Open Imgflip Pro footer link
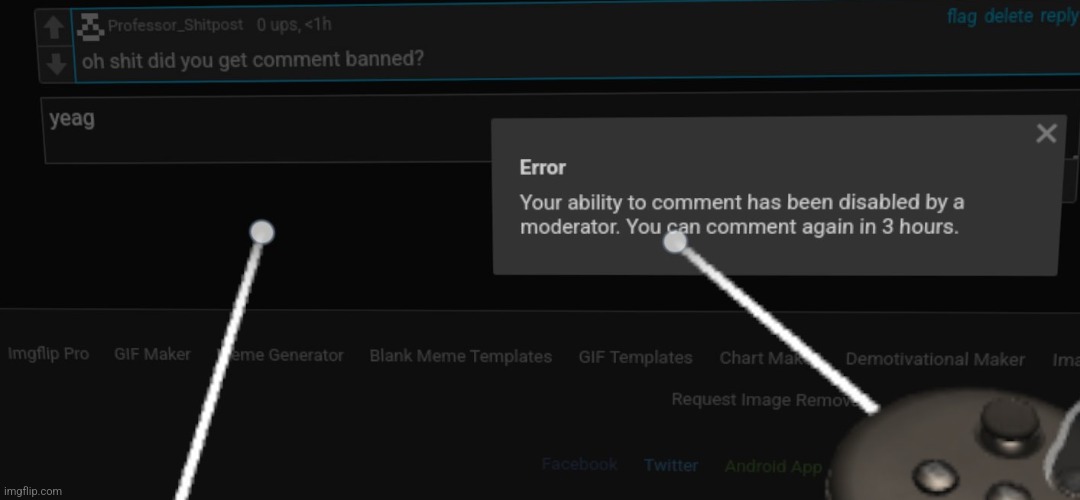1080x500 pixels. point(48,354)
